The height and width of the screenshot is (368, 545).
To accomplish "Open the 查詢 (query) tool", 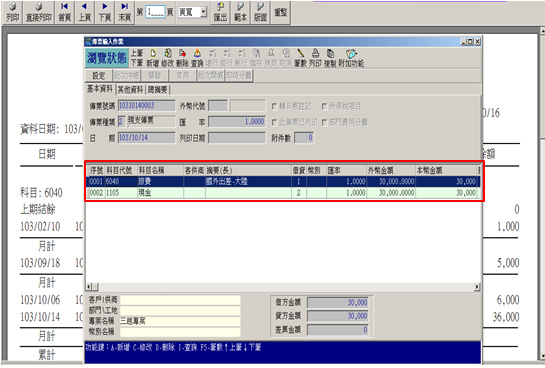I will click(x=197, y=58).
